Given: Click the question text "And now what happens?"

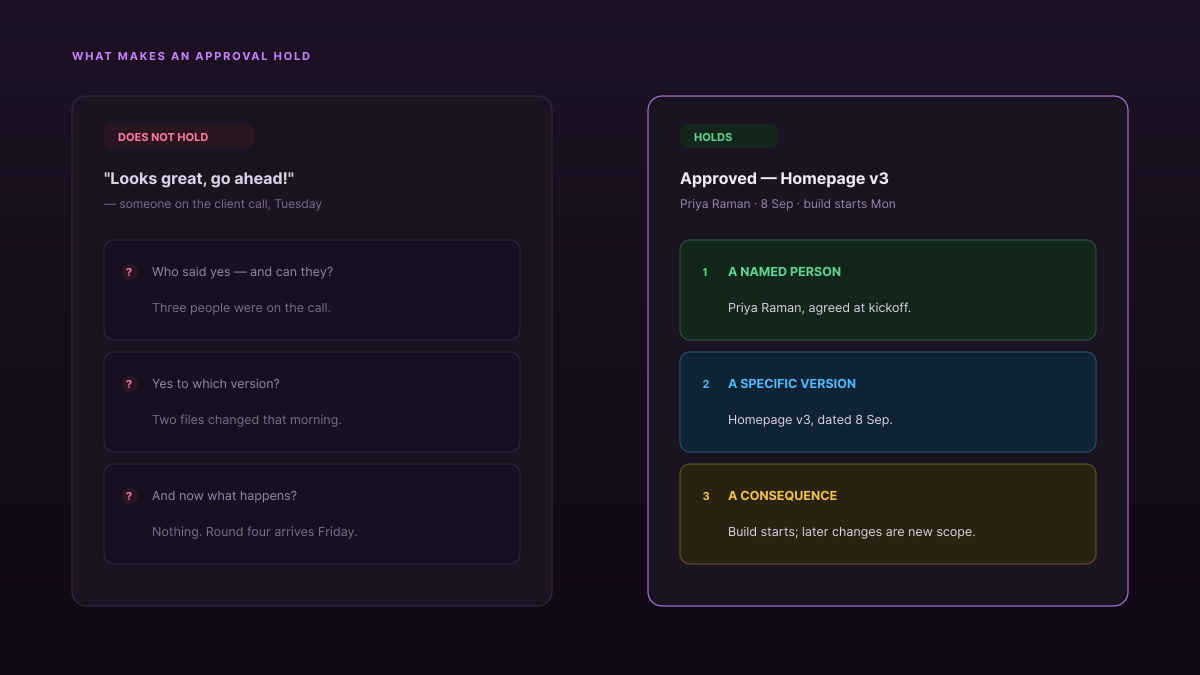Looking at the screenshot, I should click(224, 496).
